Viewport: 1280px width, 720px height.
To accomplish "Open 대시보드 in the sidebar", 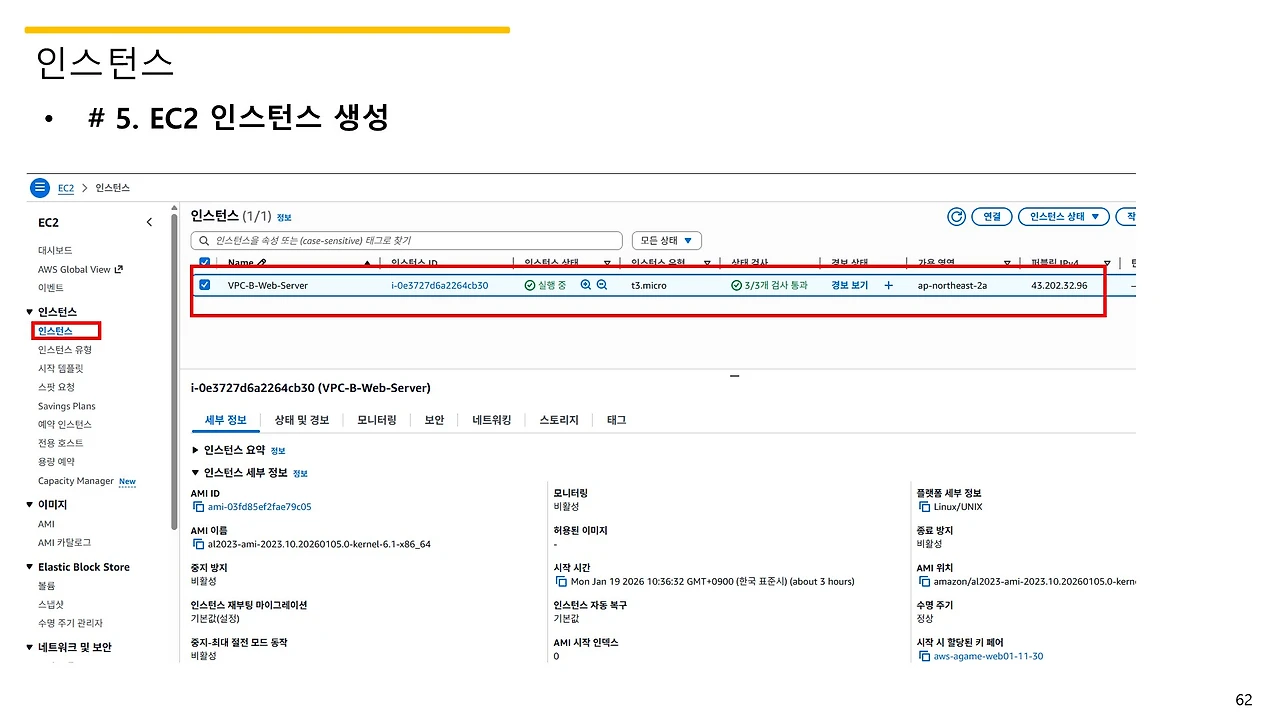I will pyautogui.click(x=55, y=250).
